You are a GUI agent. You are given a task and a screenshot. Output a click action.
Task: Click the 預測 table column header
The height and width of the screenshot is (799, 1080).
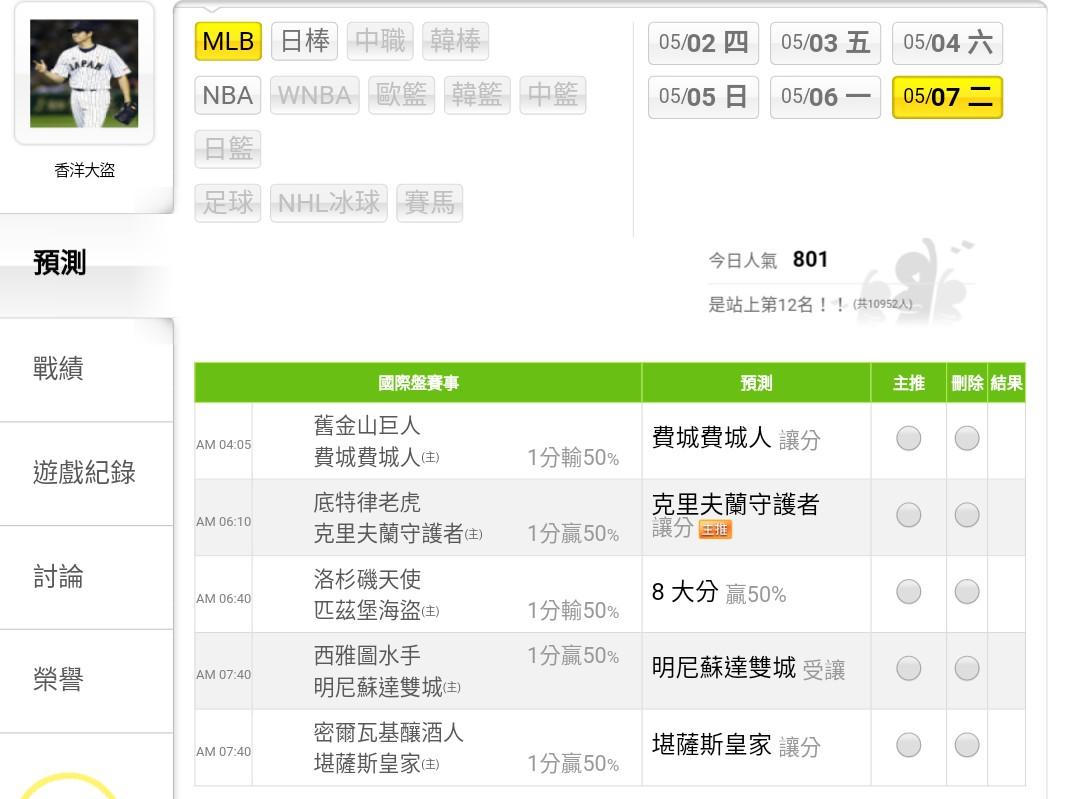(x=756, y=383)
